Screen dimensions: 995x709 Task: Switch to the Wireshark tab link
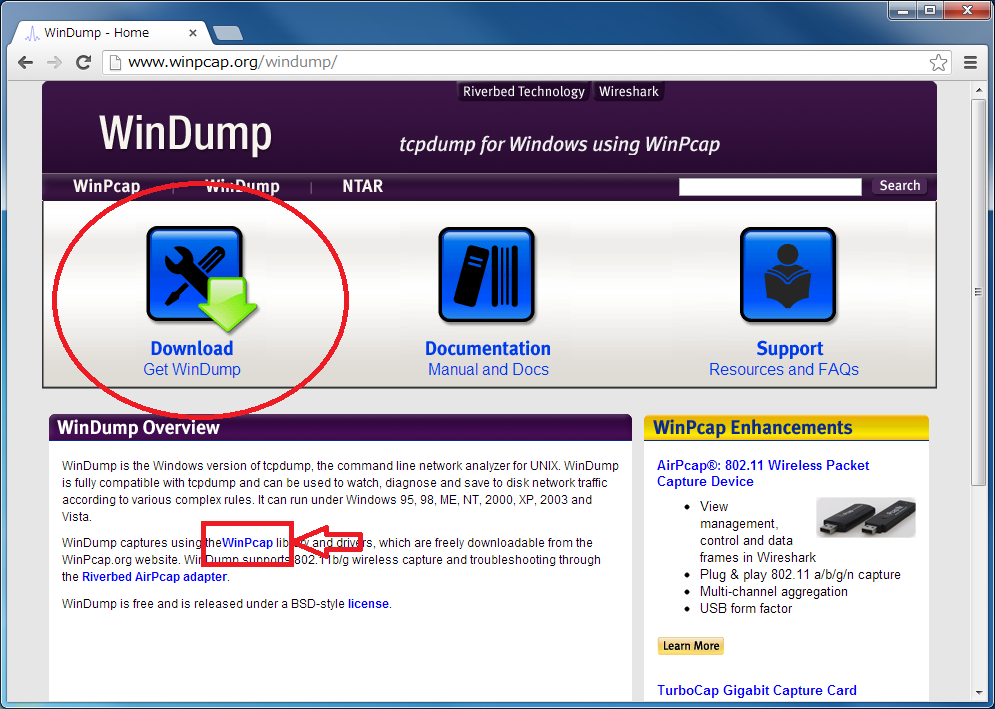[628, 91]
